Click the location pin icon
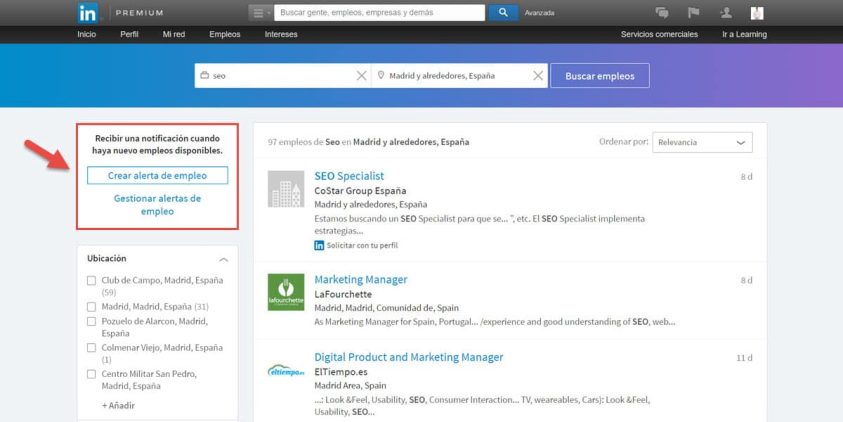 pyautogui.click(x=381, y=76)
